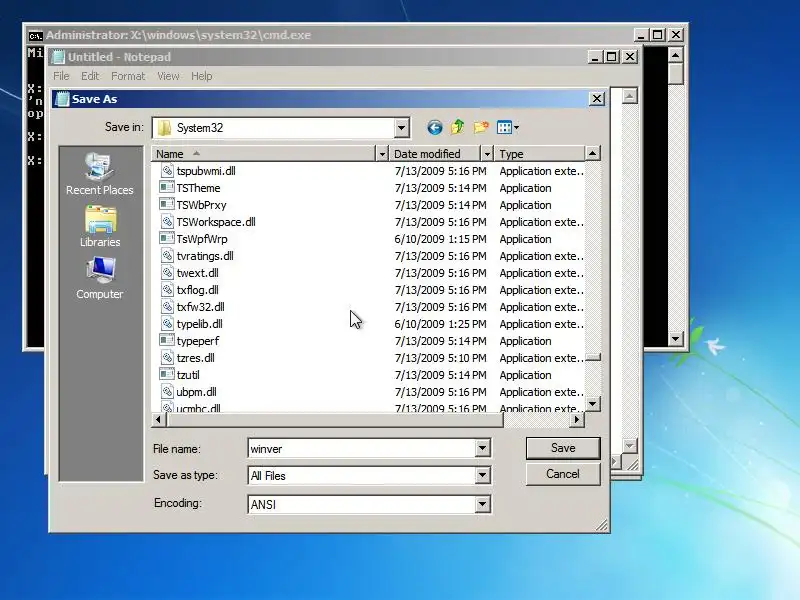Open the small arrow beside View Menu icon
Viewport: 800px width, 600px height.
pyautogui.click(x=516, y=128)
